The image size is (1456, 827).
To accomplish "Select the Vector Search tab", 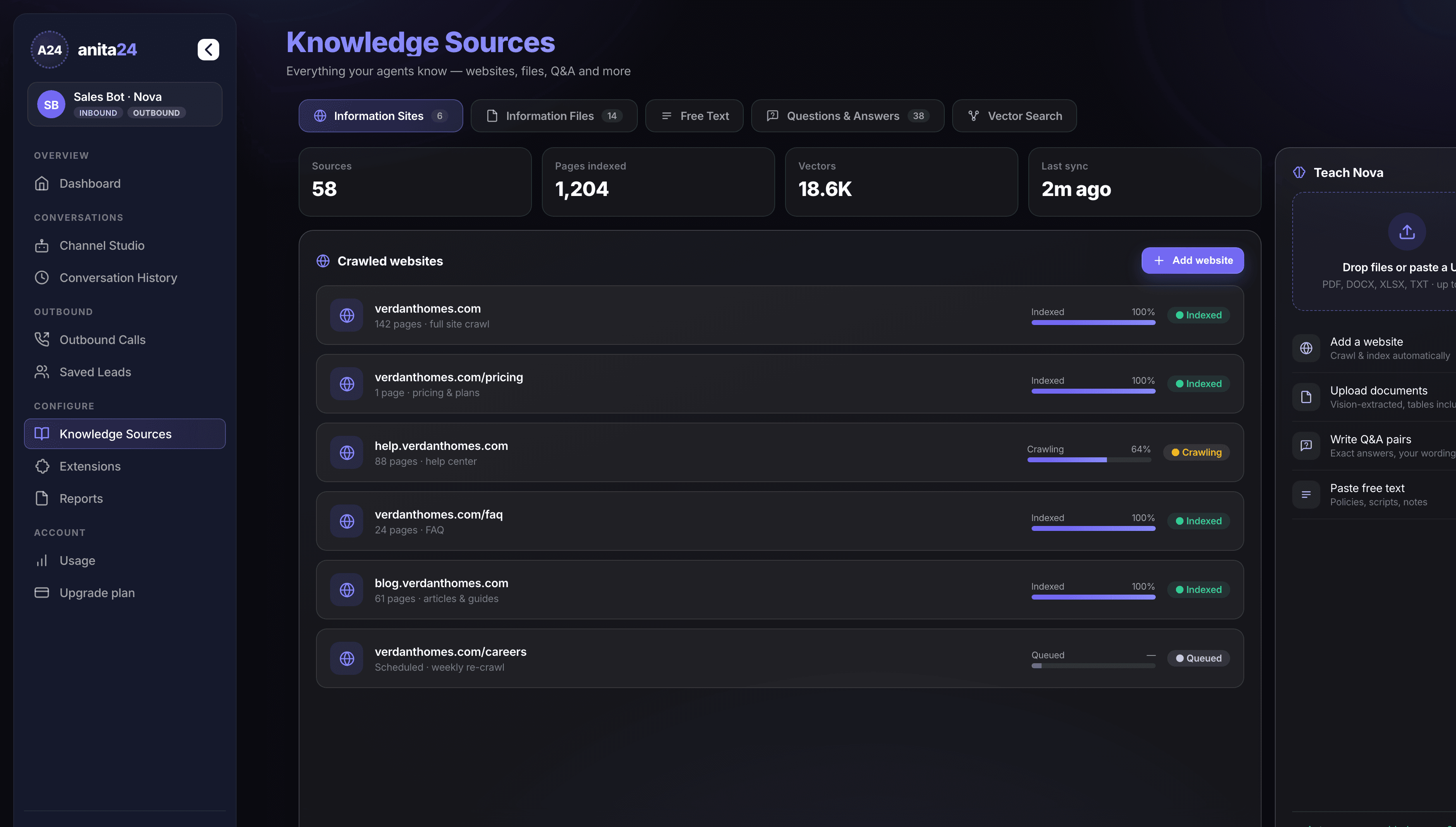I will [x=1014, y=116].
